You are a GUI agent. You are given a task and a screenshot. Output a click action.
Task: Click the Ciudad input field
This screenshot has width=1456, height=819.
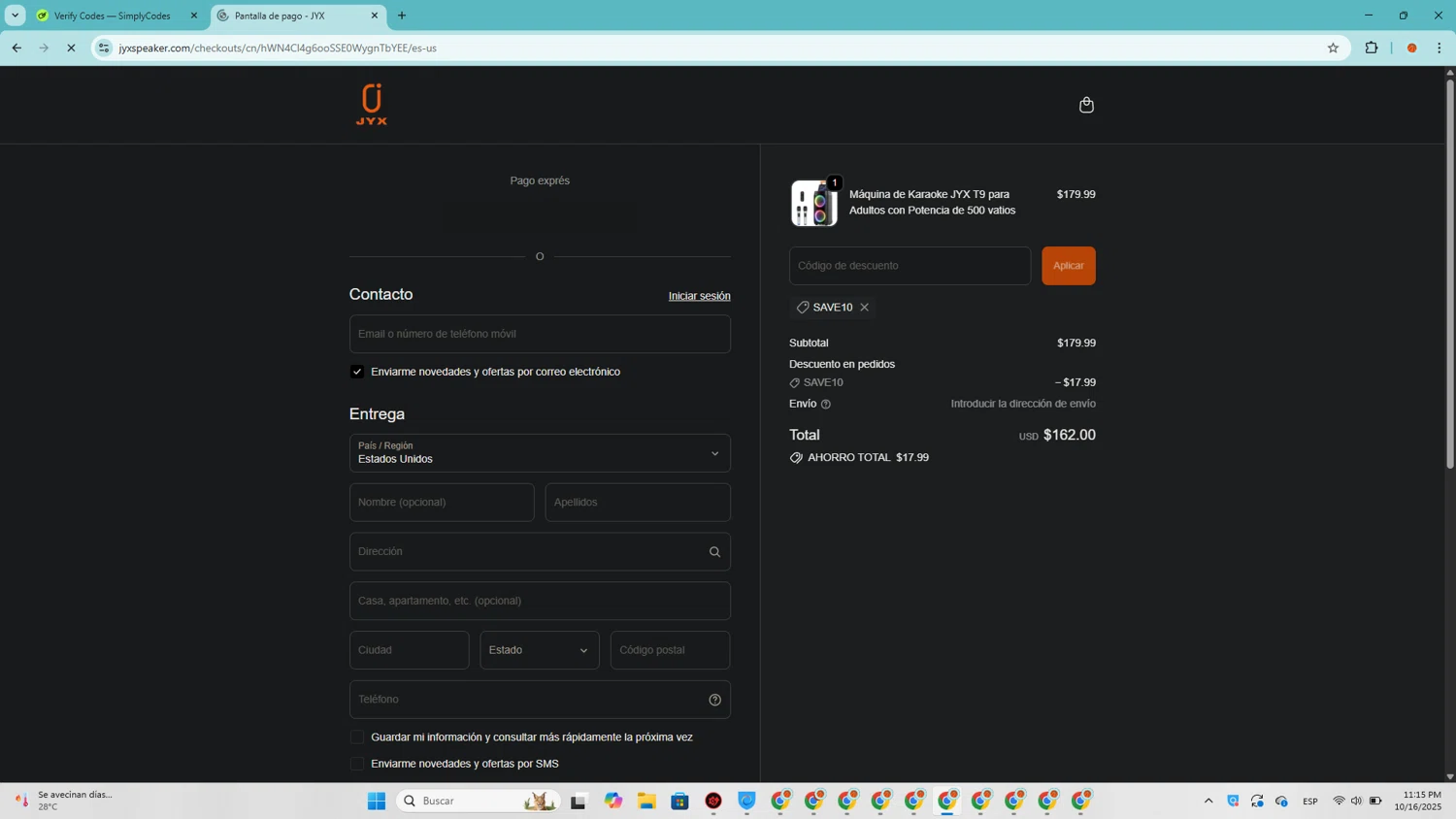(409, 650)
